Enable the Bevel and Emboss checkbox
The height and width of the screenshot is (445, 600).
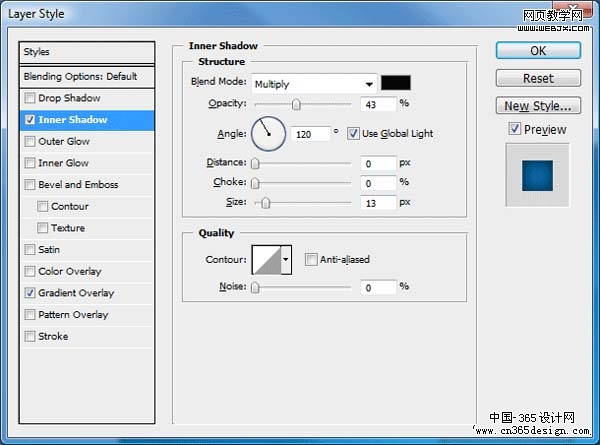click(29, 184)
